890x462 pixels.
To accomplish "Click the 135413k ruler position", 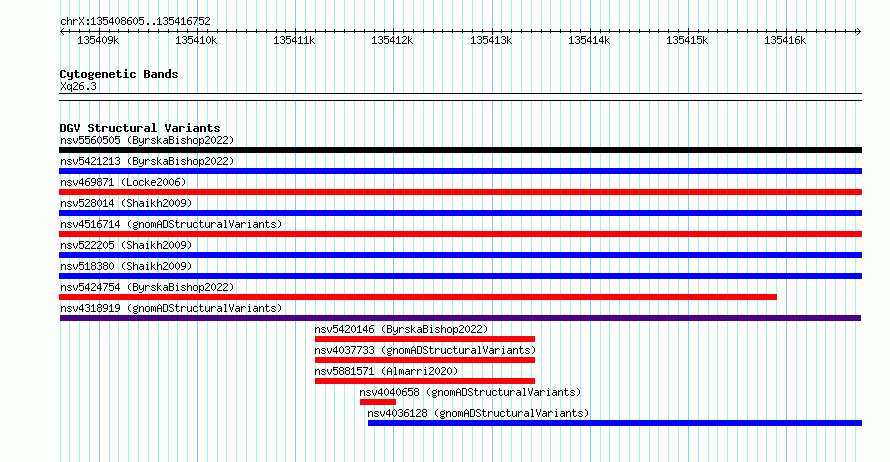I will 492,40.
